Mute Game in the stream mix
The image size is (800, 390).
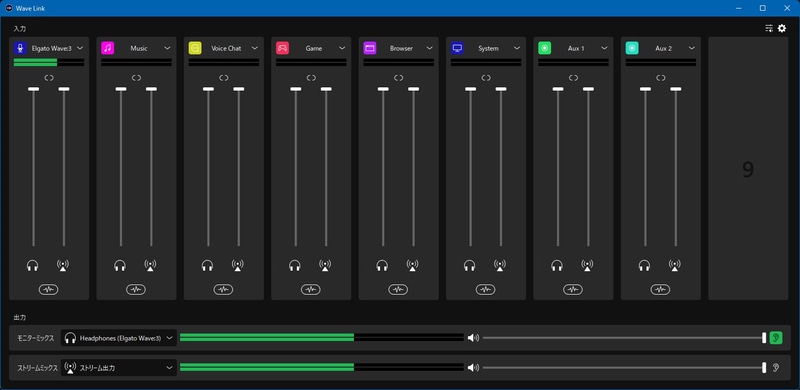click(325, 265)
